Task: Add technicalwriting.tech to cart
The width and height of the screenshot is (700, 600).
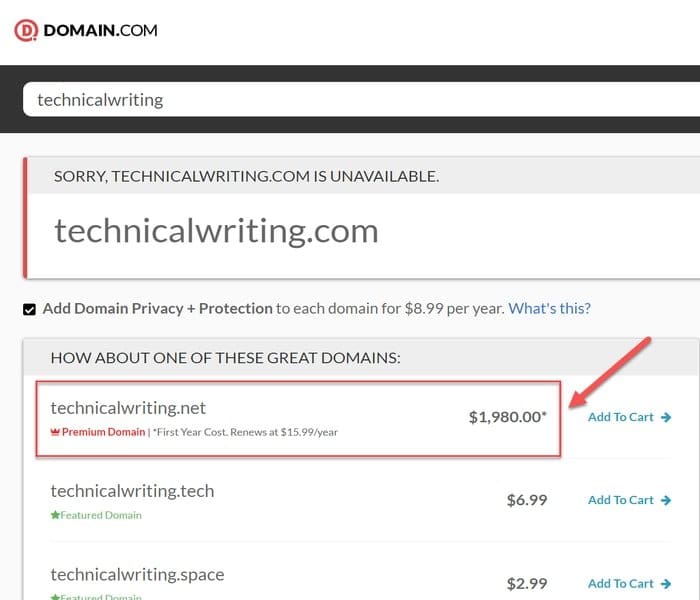Action: pos(621,500)
